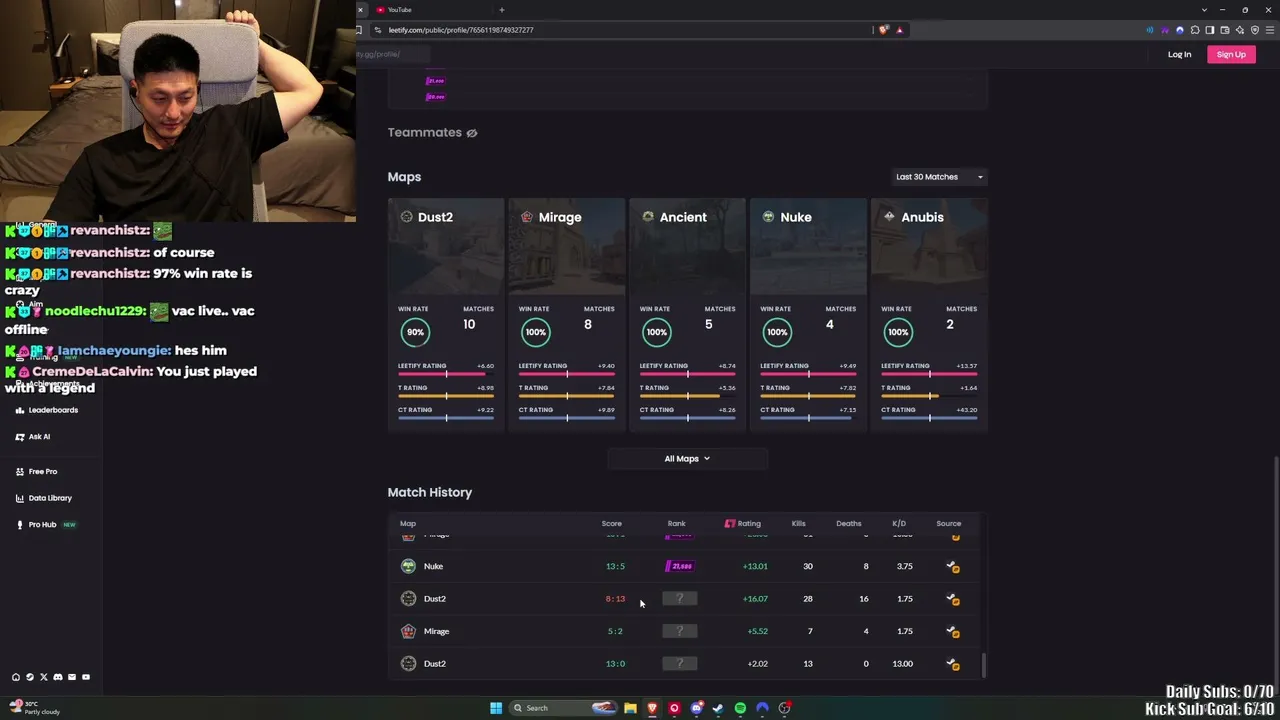The height and width of the screenshot is (720, 1280).
Task: Click the Nuke map icon in the Maps section
Action: click(768, 217)
